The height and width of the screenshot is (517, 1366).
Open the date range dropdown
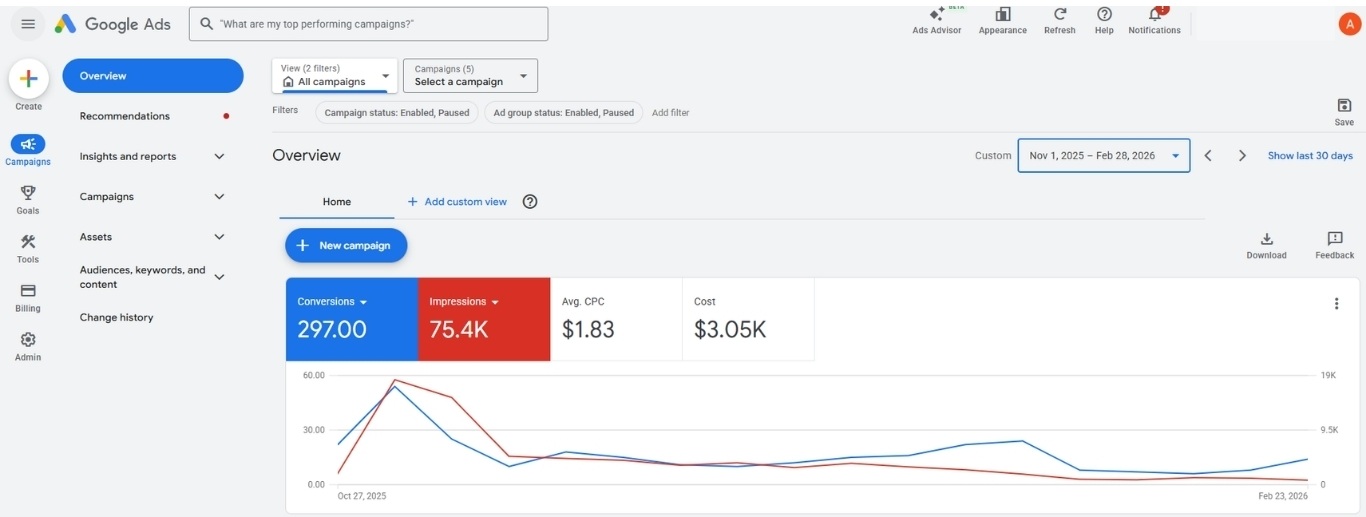tap(1103, 156)
